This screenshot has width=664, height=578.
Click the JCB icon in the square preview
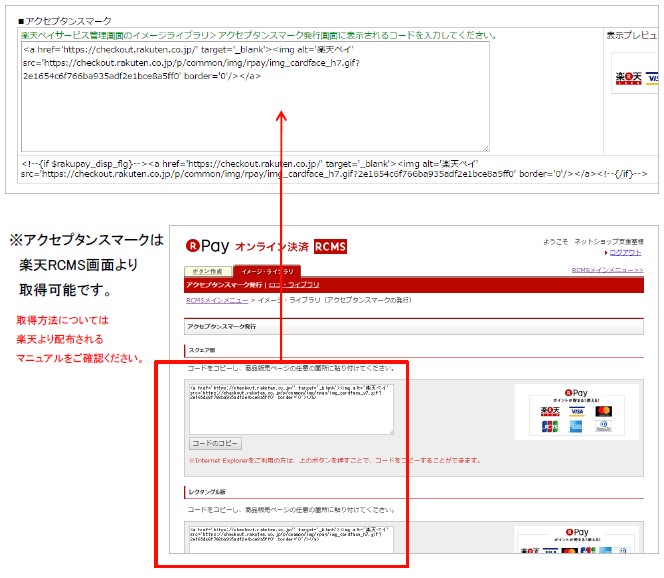tap(550, 426)
